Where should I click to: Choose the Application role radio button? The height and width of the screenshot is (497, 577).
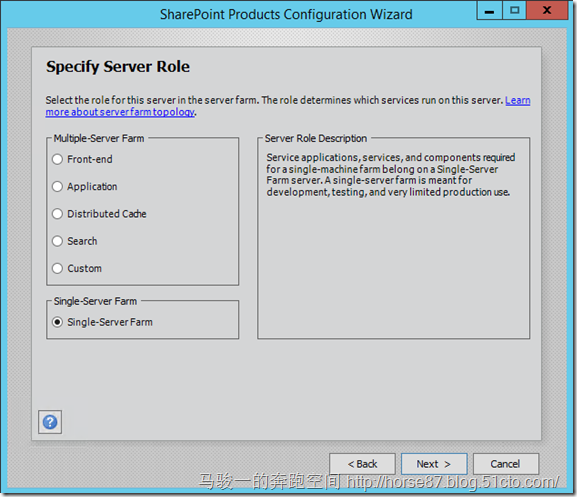coord(57,187)
